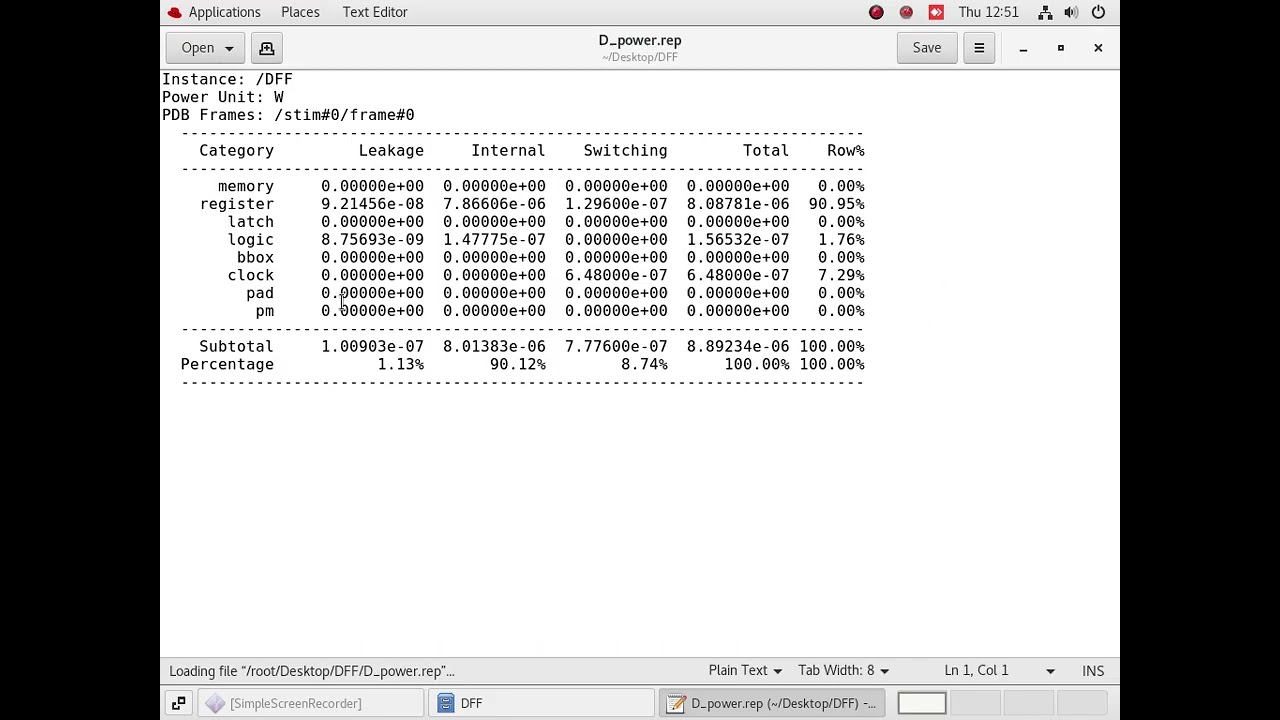Click the network connection icon
The width and height of the screenshot is (1280, 720).
tap(1044, 12)
